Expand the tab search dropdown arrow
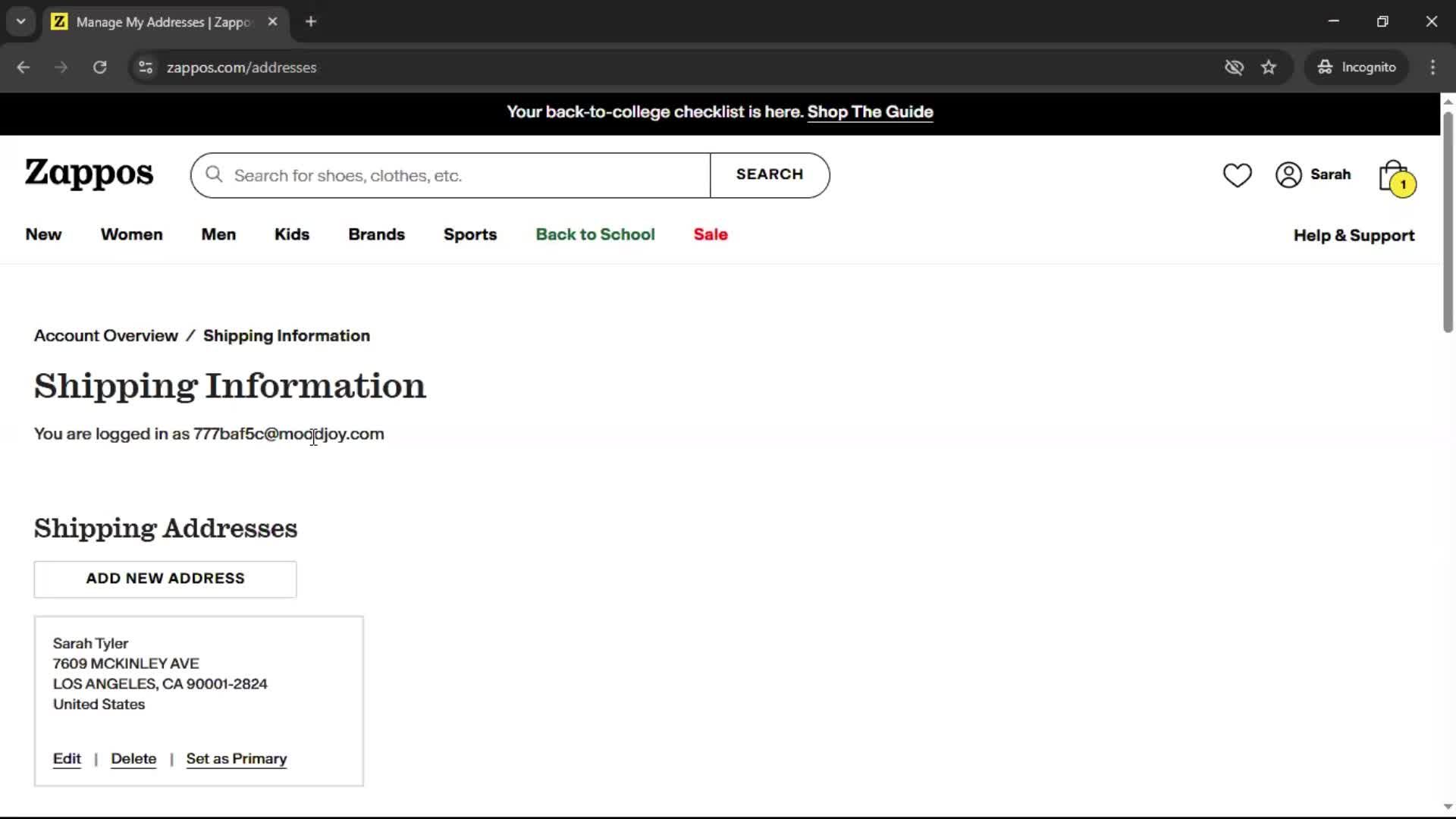The image size is (1456, 819). point(20,21)
